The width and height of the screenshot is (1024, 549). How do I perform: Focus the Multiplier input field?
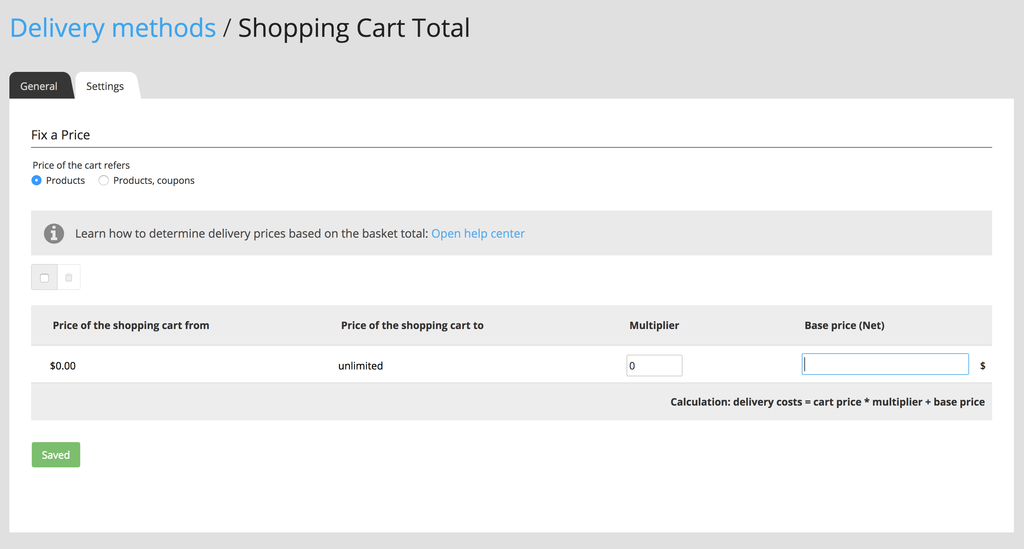click(x=654, y=366)
